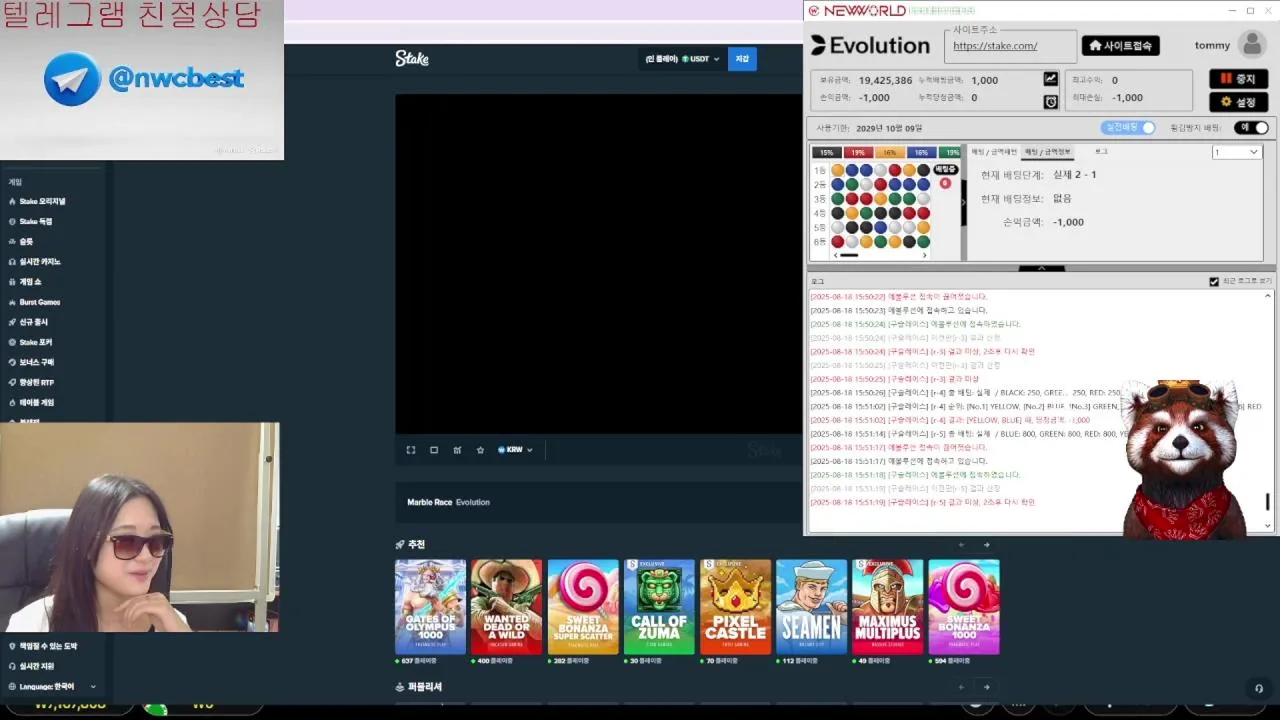1280x720 pixels.
Task: Open Pixel Castle game thumbnail
Action: tap(735, 607)
